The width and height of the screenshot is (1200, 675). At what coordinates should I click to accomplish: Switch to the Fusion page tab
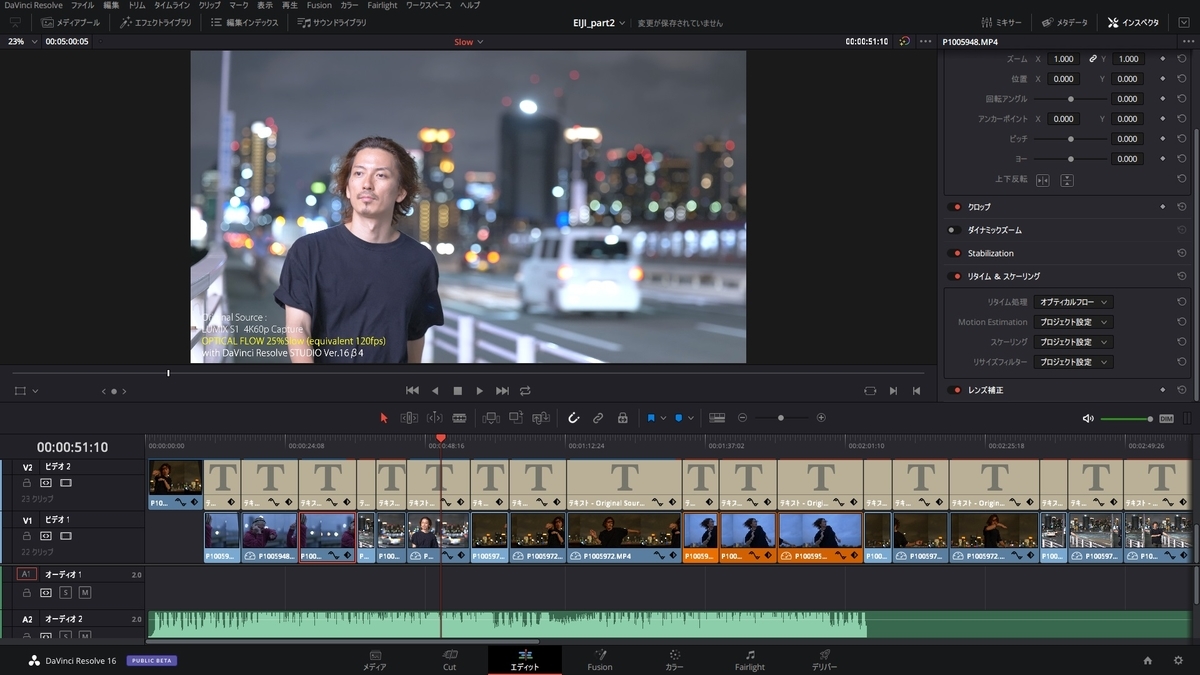[x=600, y=660]
